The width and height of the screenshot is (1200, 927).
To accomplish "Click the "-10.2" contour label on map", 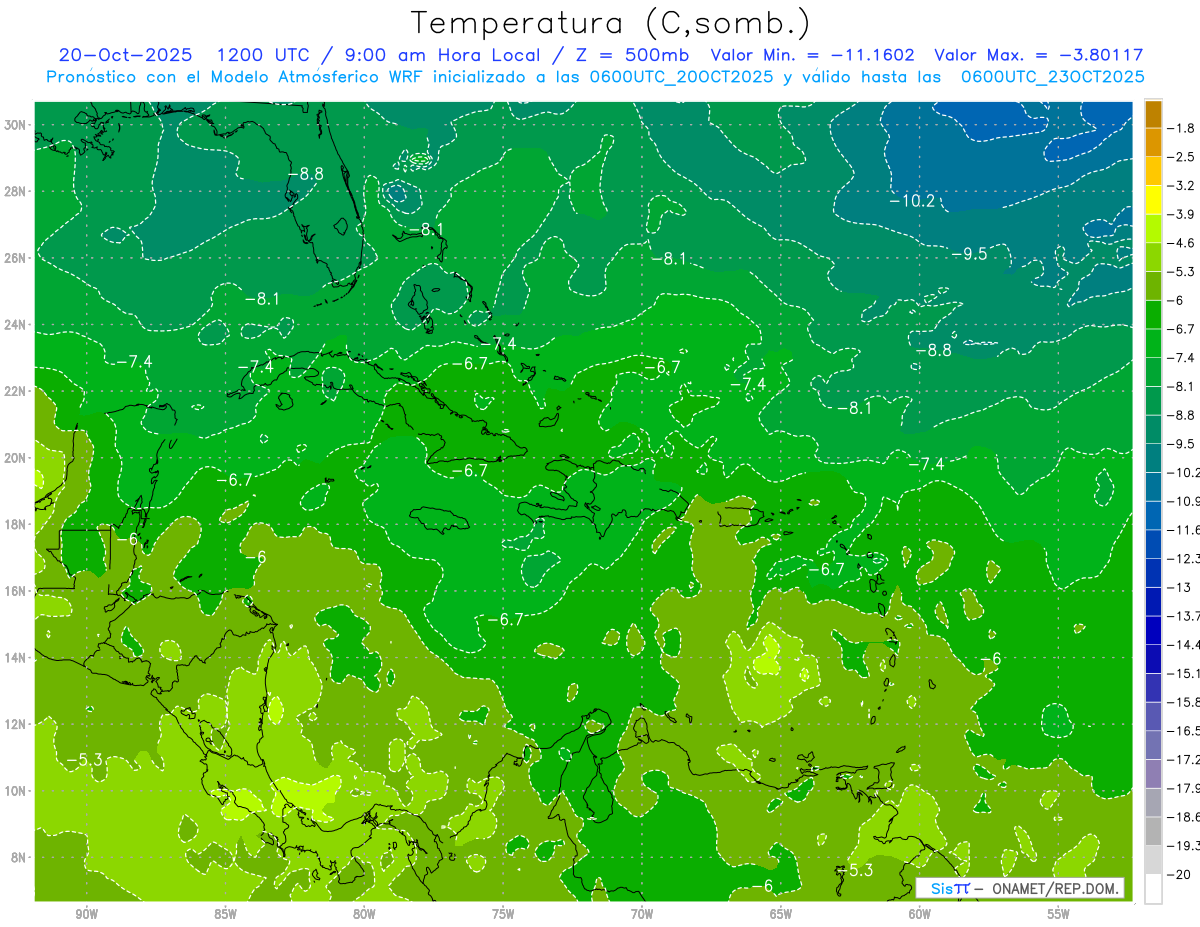I will [912, 201].
